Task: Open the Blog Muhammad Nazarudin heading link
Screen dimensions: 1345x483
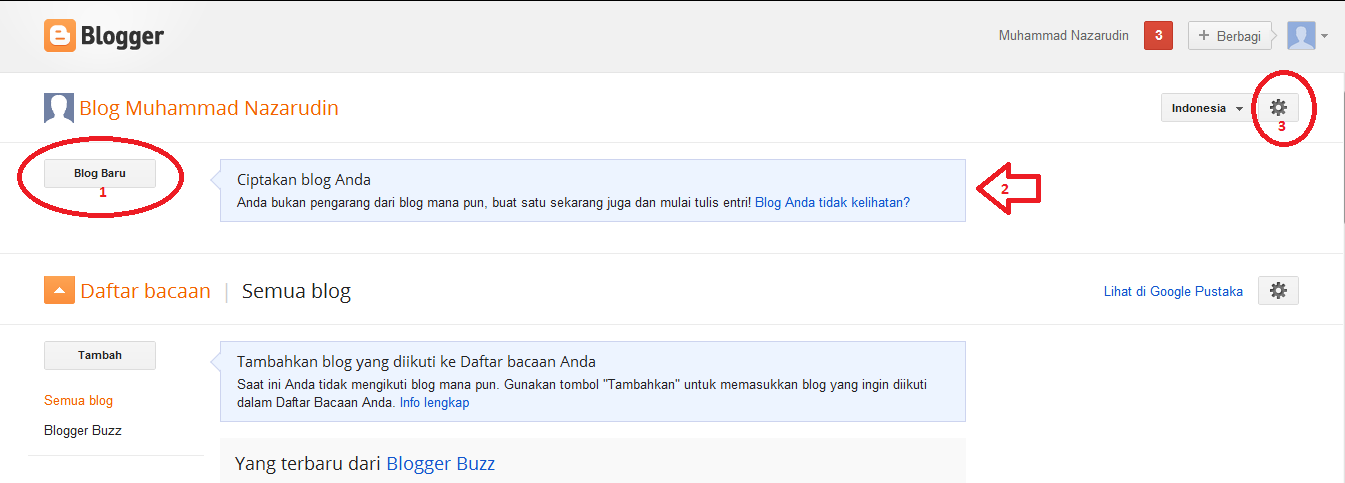Action: 209,108
